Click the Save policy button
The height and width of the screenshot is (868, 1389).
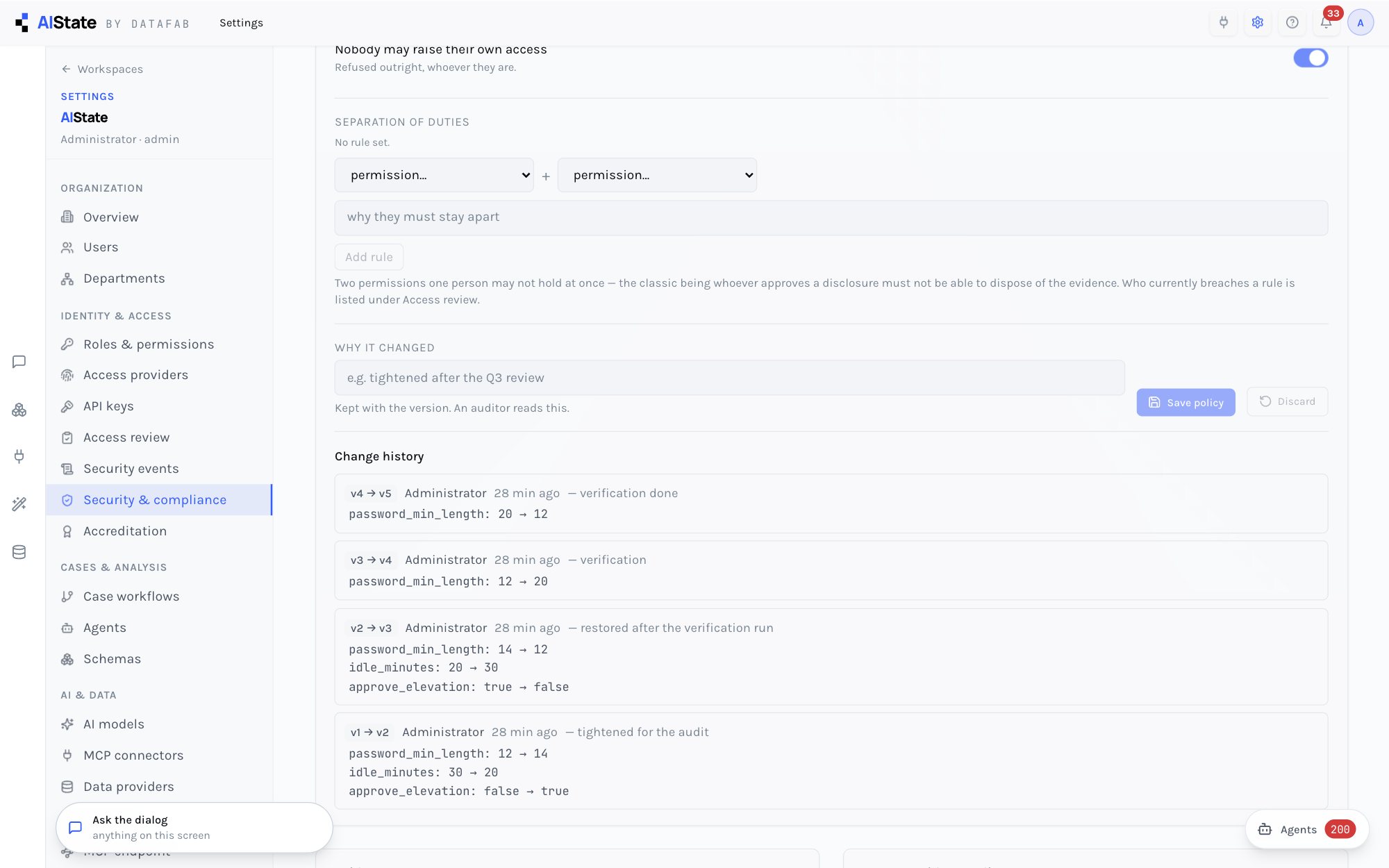[1186, 402]
